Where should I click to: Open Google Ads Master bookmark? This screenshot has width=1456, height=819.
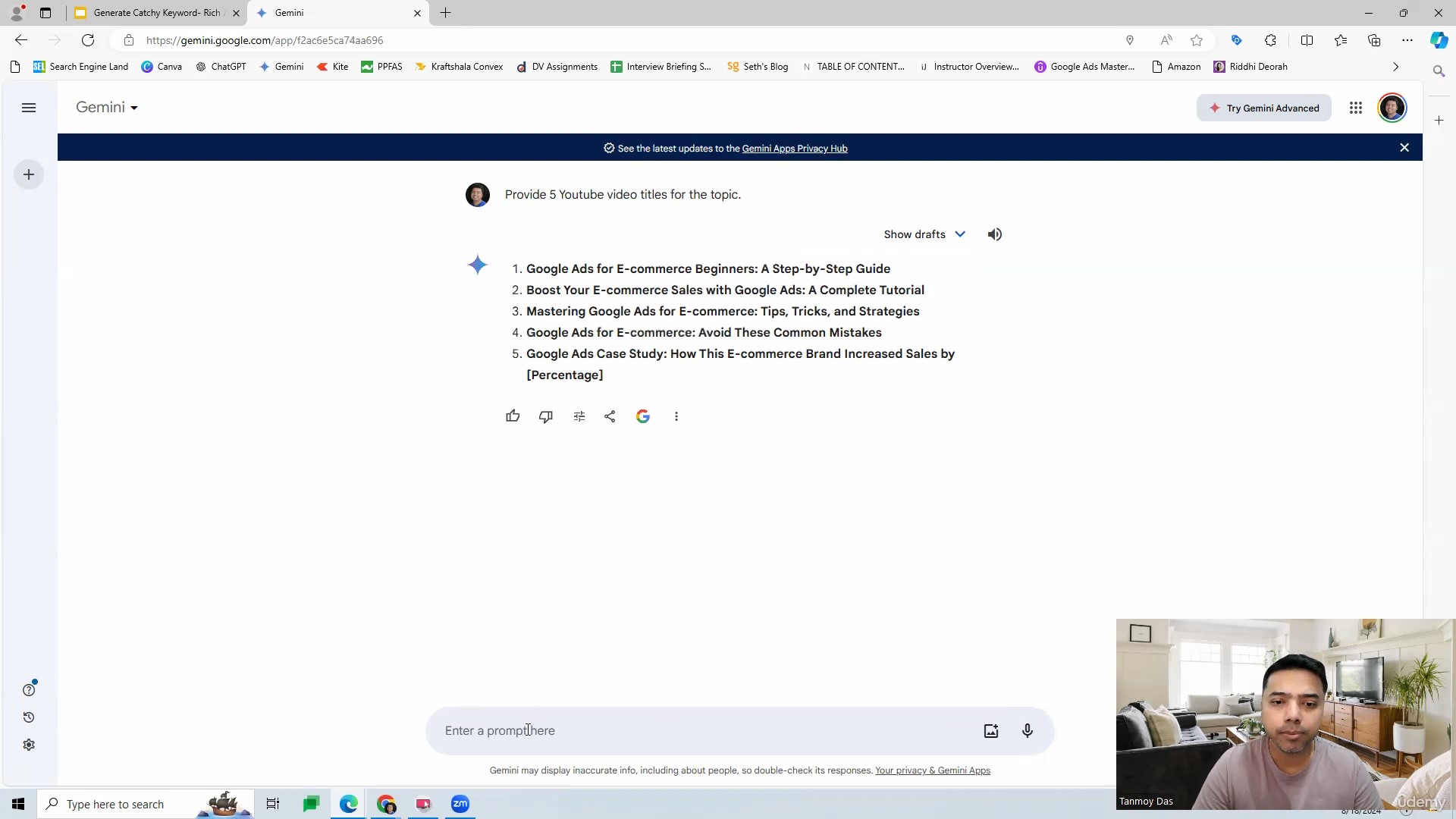pyautogui.click(x=1084, y=67)
